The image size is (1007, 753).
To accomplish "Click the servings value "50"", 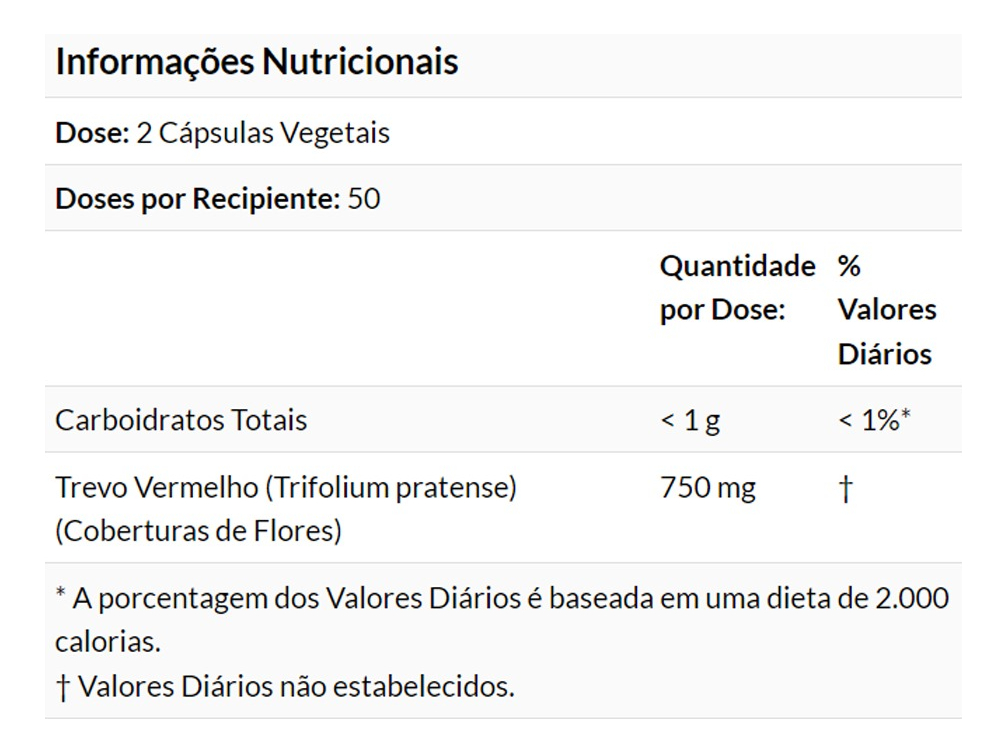I will coord(364,198).
